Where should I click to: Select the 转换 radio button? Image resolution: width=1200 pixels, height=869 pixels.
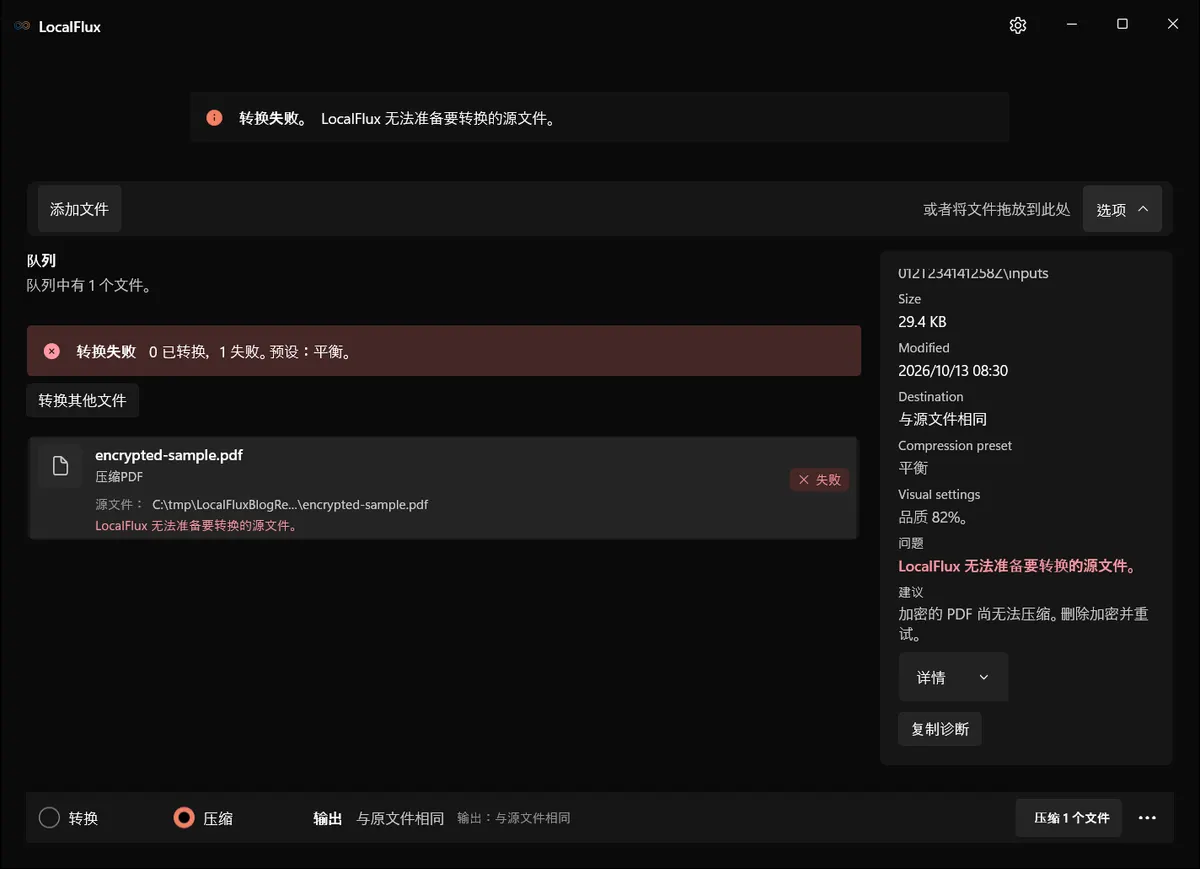pyautogui.click(x=50, y=818)
